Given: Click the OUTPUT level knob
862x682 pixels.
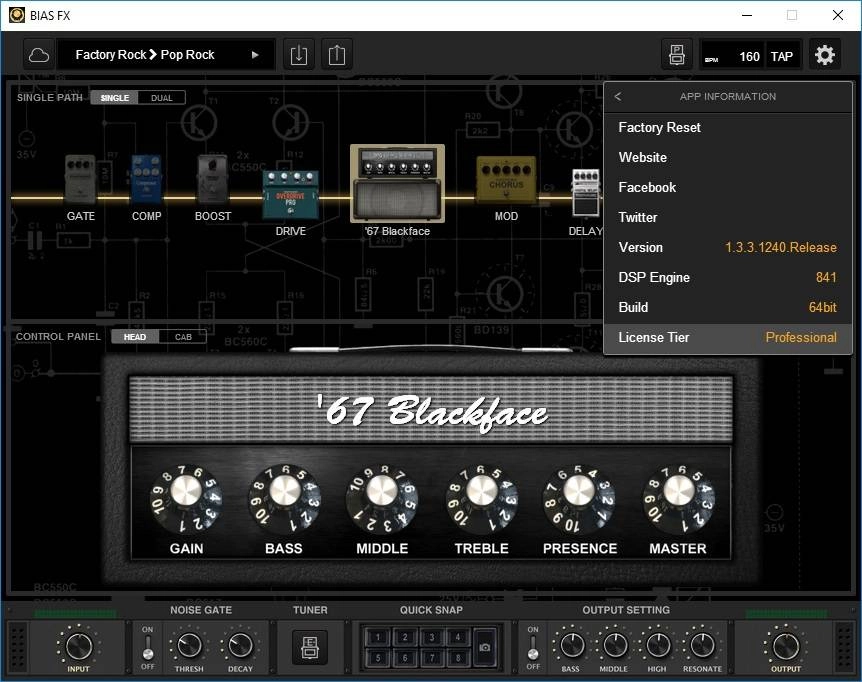Looking at the screenshot, I should (x=786, y=646).
